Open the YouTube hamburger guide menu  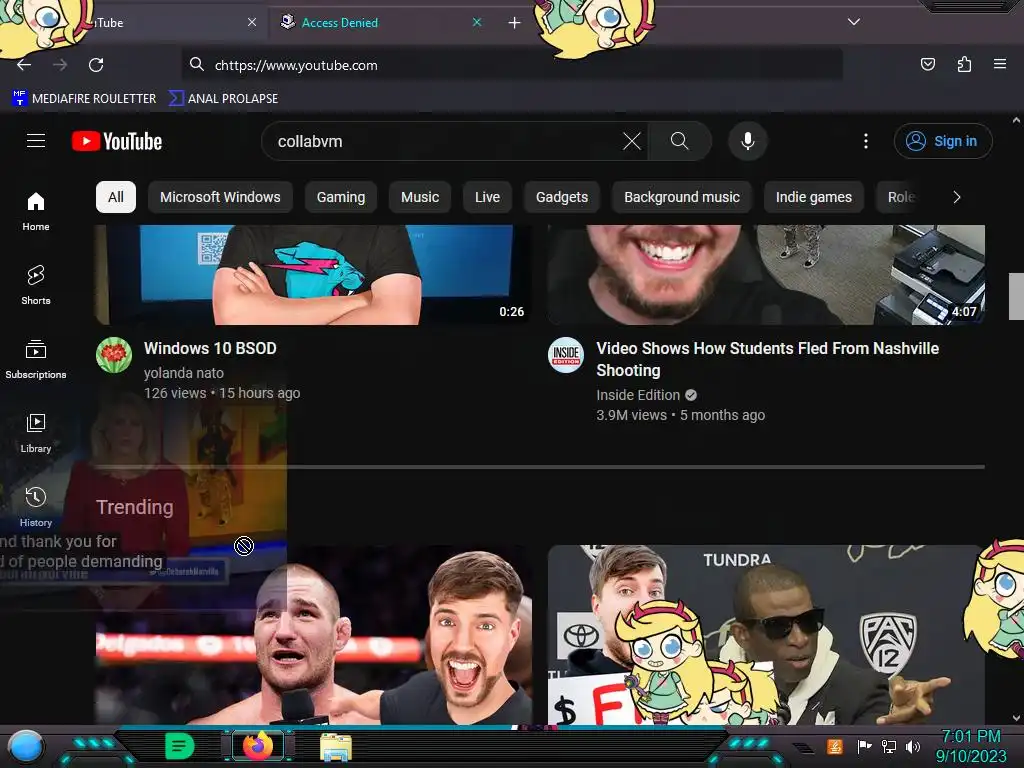coord(36,141)
